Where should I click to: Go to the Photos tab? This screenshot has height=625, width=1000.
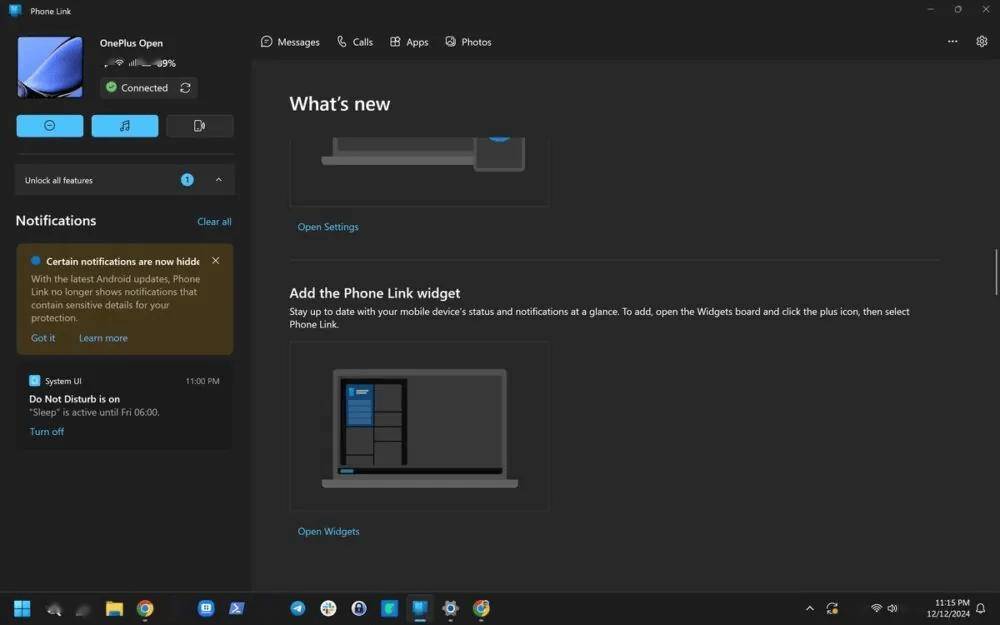[468, 42]
